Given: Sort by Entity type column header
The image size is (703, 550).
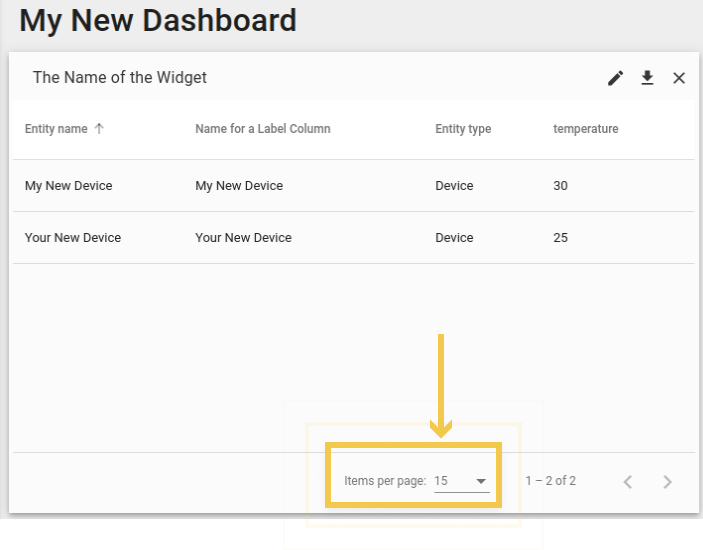Looking at the screenshot, I should (463, 129).
